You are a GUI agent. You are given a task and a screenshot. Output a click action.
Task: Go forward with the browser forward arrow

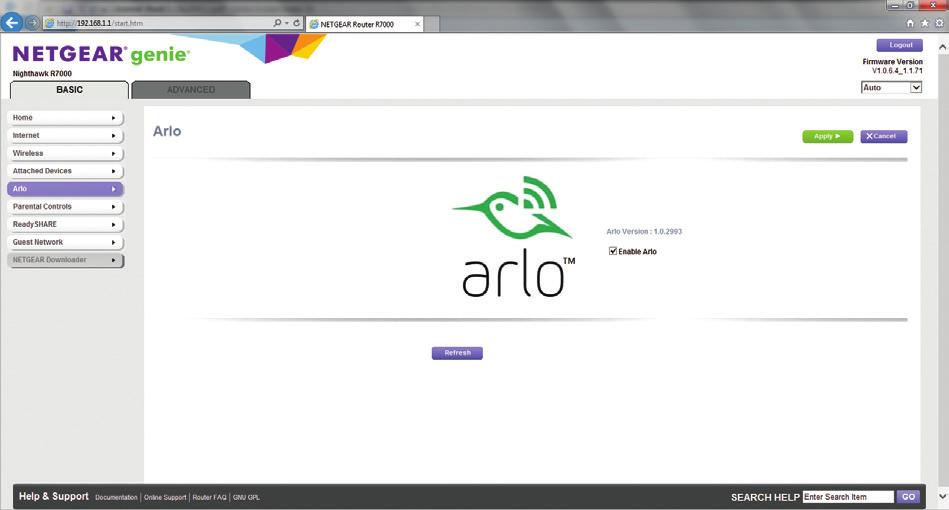pyautogui.click(x=32, y=23)
